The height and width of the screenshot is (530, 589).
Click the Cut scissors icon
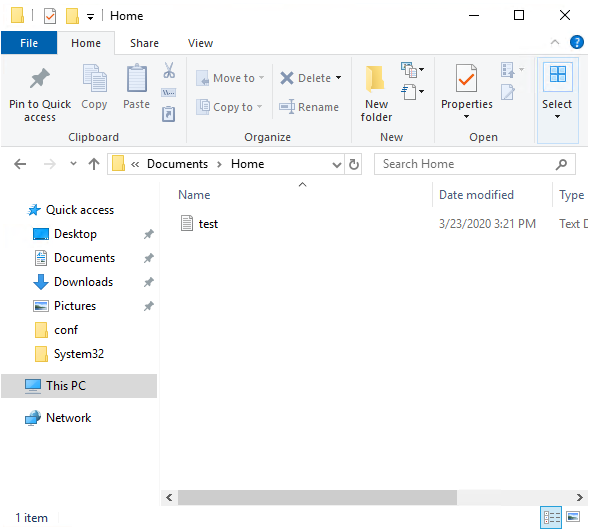click(x=169, y=70)
